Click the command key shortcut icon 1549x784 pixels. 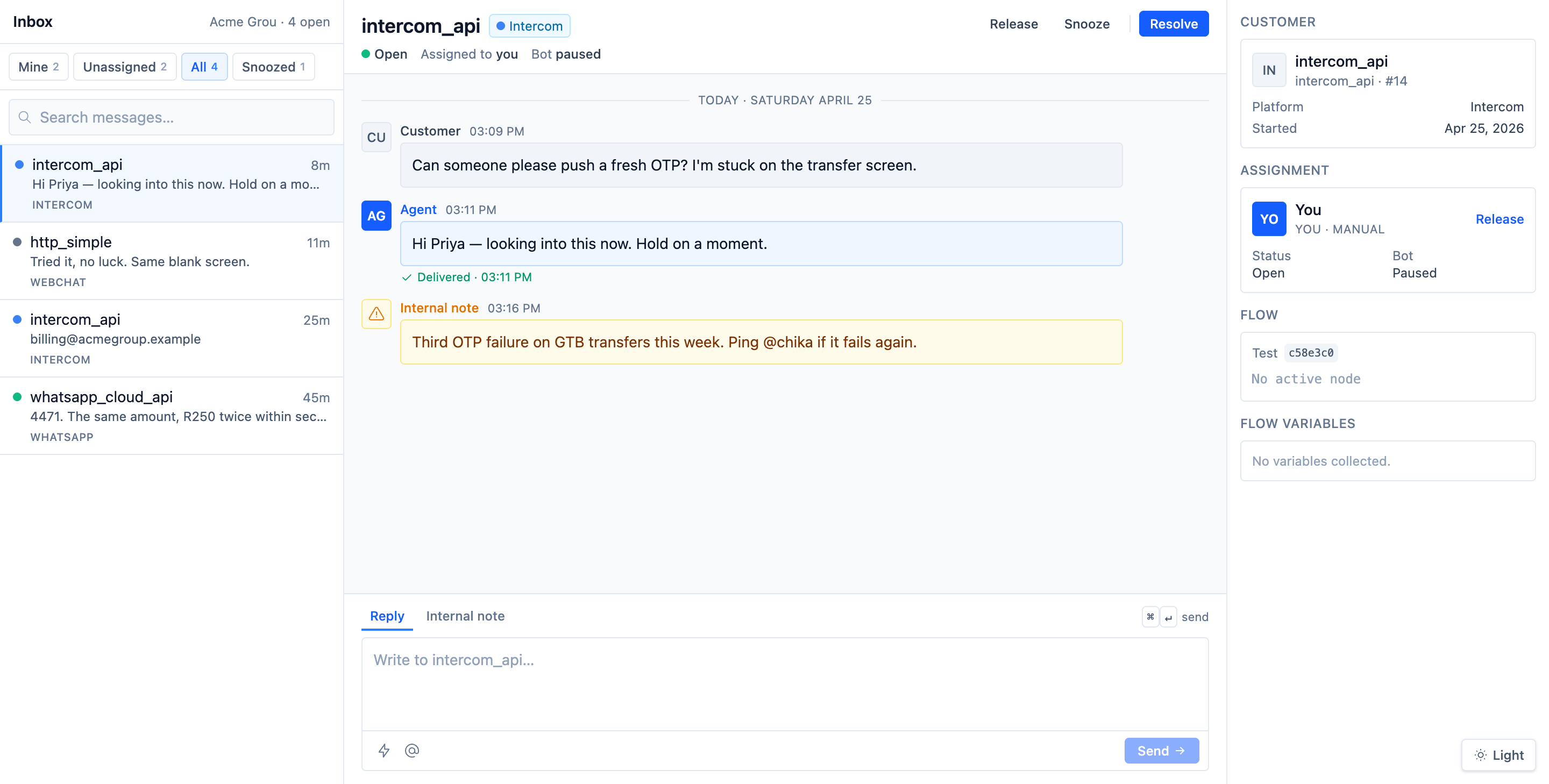[x=1150, y=617]
